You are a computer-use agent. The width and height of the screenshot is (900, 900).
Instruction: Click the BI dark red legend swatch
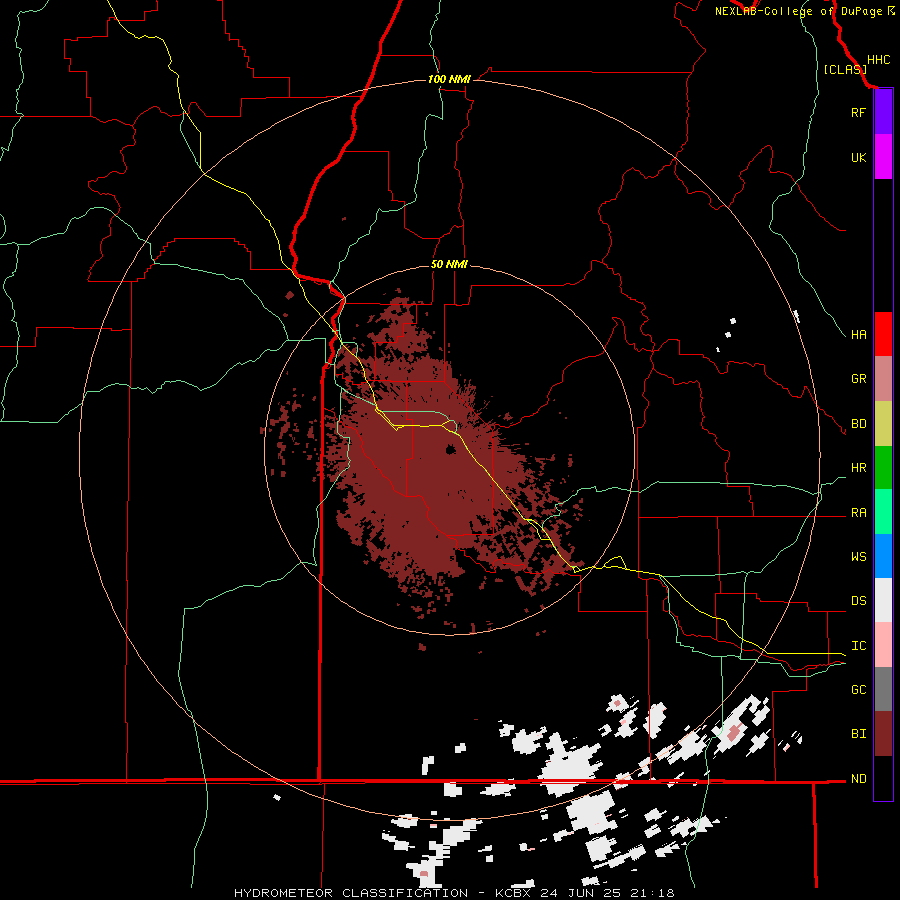click(x=883, y=734)
